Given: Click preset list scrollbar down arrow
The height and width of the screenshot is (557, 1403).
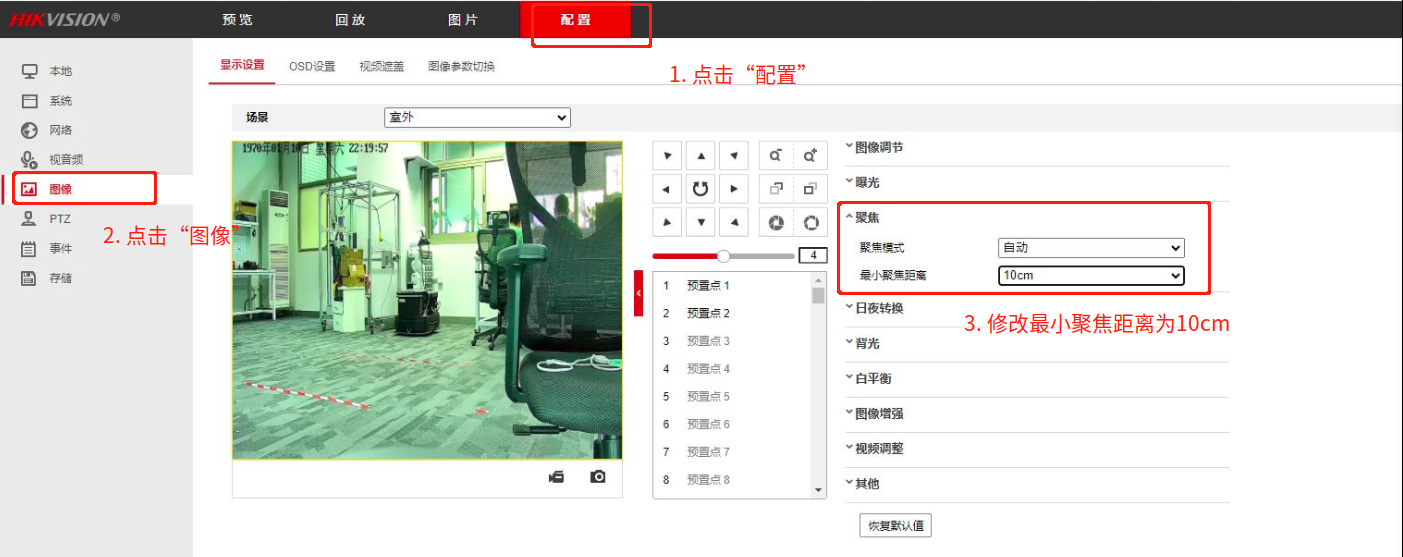Looking at the screenshot, I should 819,490.
